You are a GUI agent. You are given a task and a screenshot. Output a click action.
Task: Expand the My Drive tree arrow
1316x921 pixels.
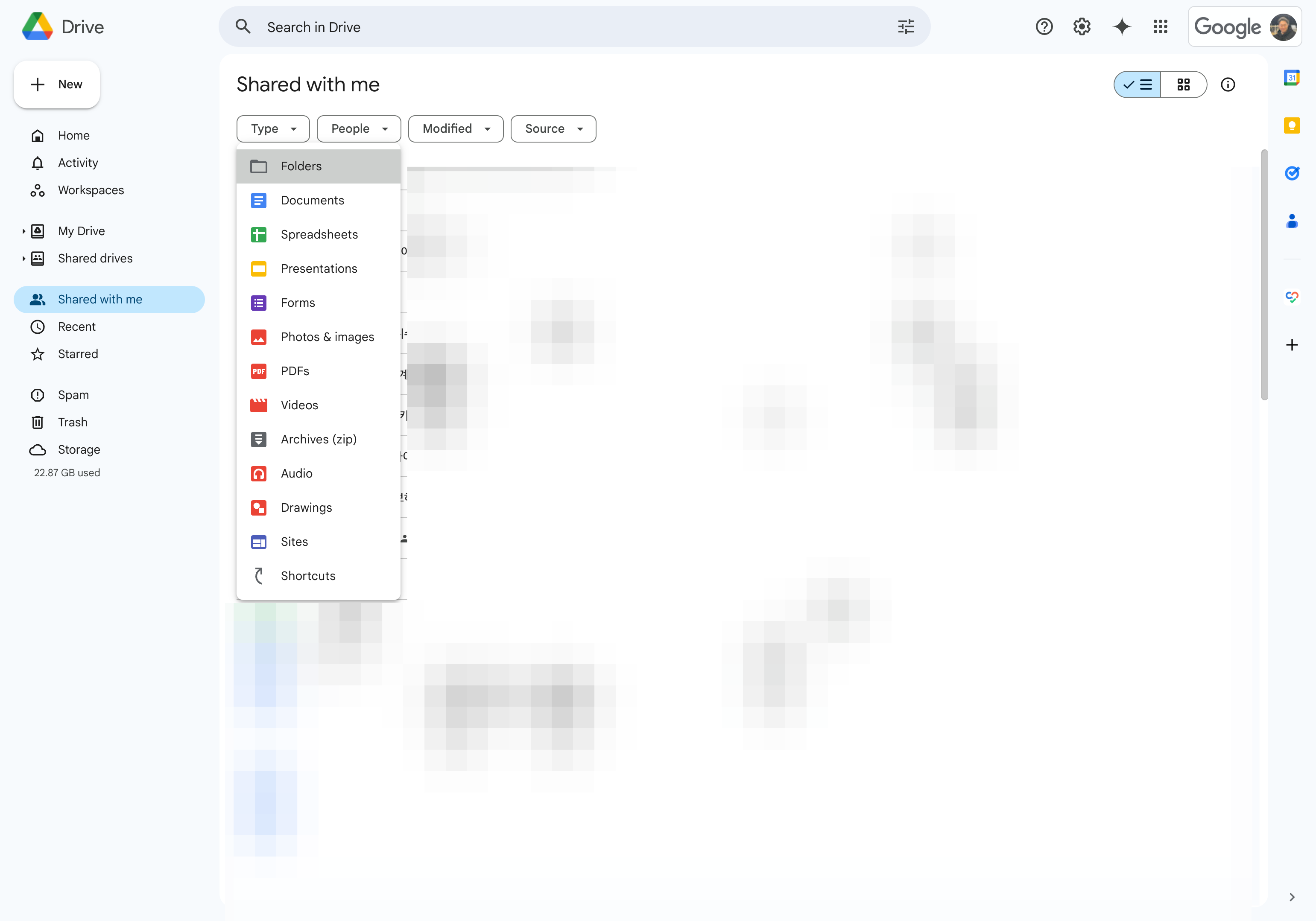[23, 231]
